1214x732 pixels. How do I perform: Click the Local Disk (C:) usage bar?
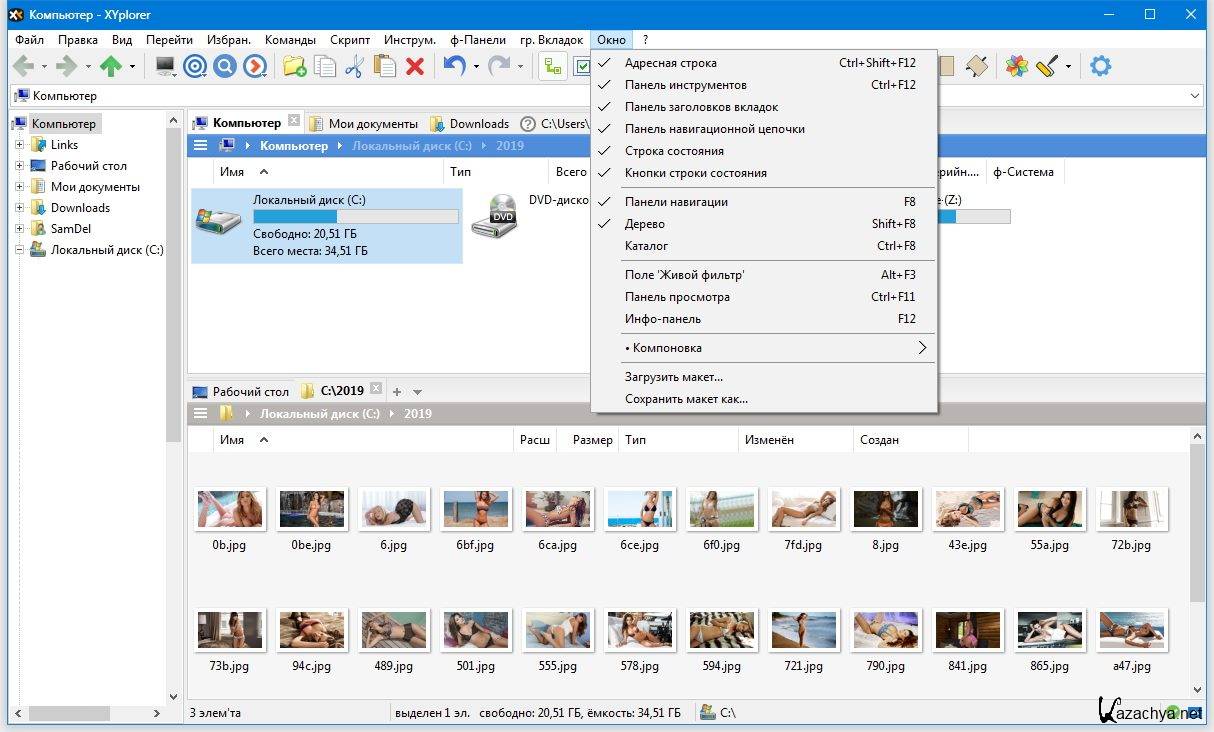coord(355,217)
